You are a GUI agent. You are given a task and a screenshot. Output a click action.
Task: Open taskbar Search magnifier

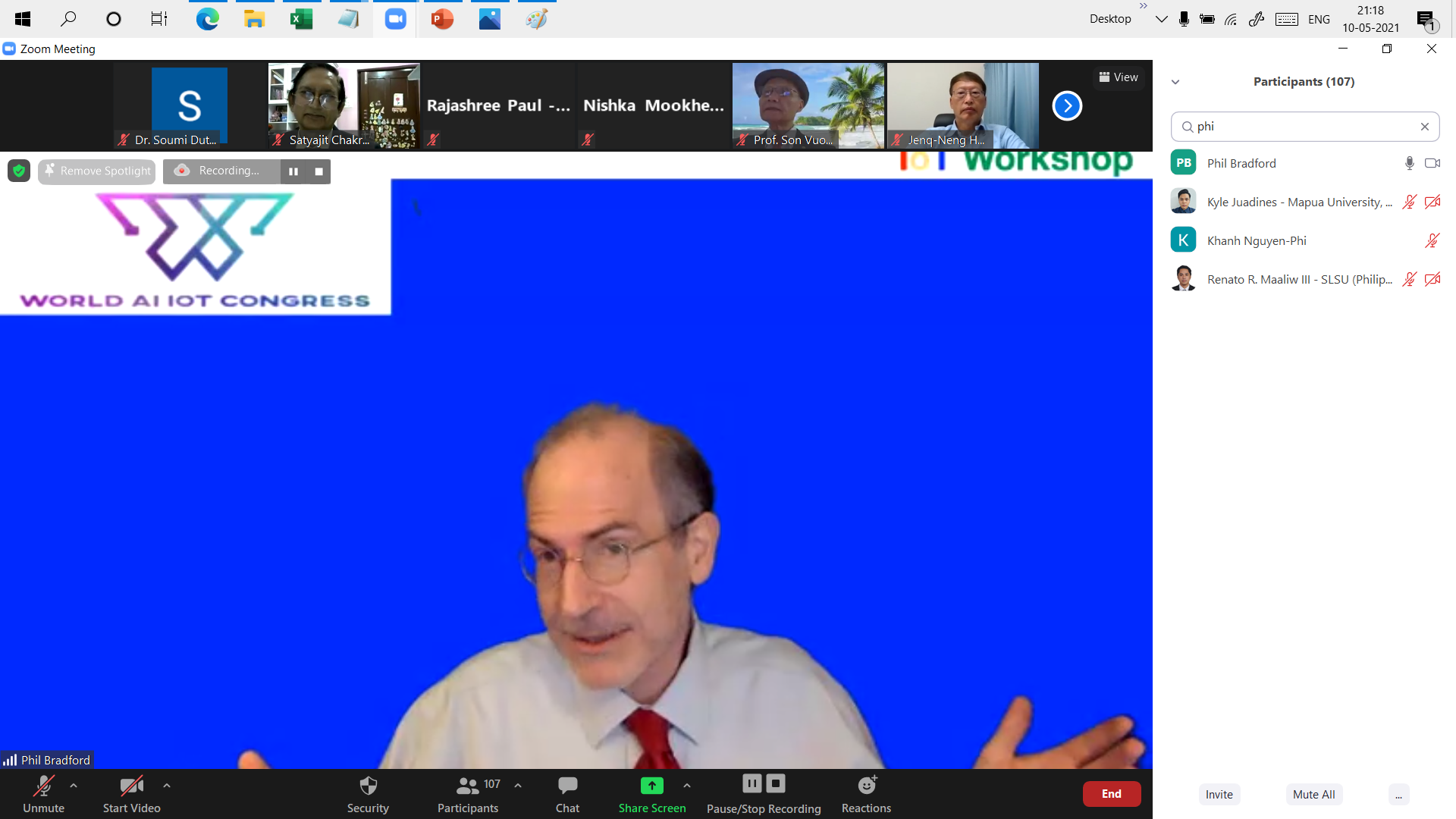[x=68, y=19]
